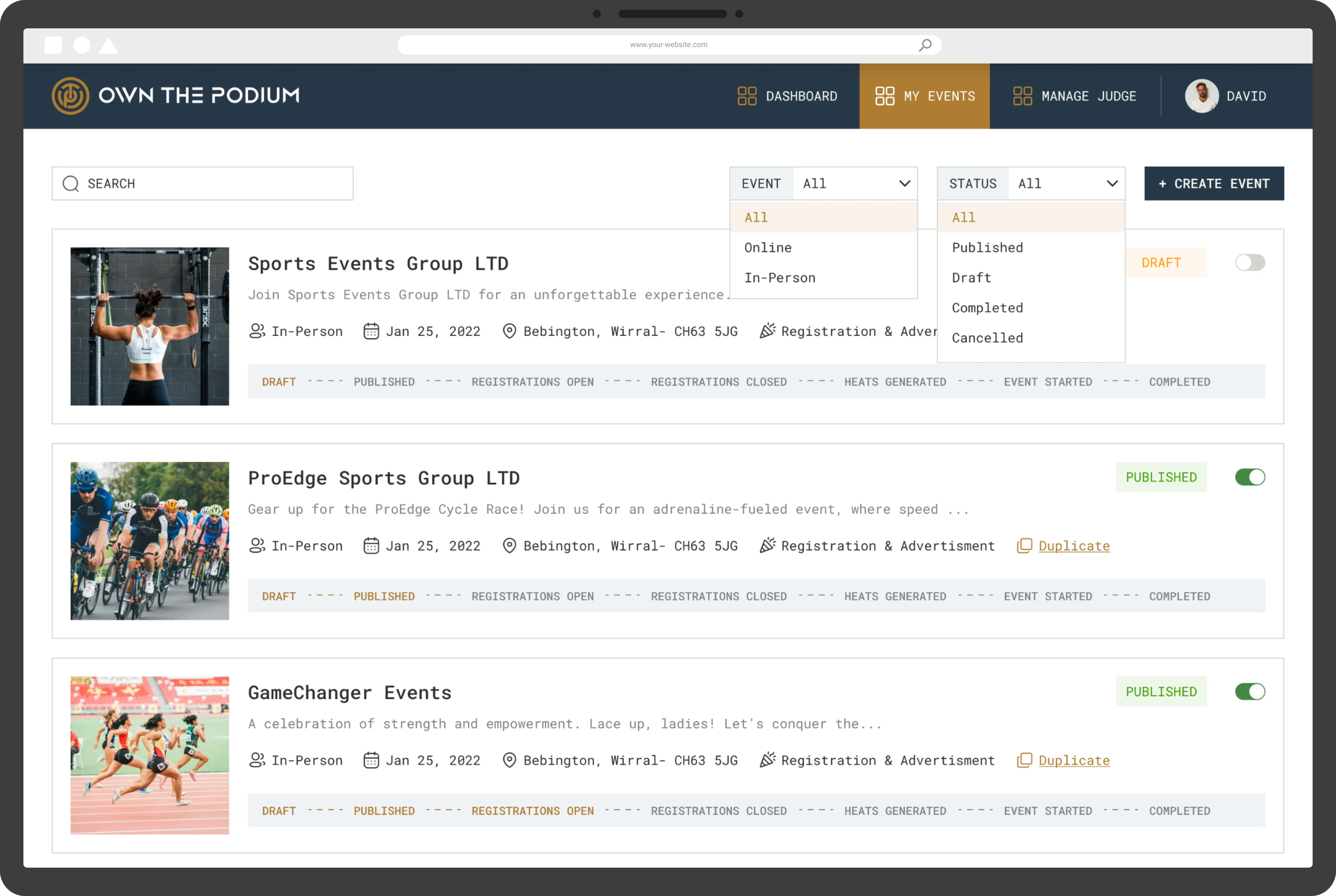This screenshot has width=1336, height=896.
Task: Switch to the Manage Judge tab
Action: point(1075,96)
